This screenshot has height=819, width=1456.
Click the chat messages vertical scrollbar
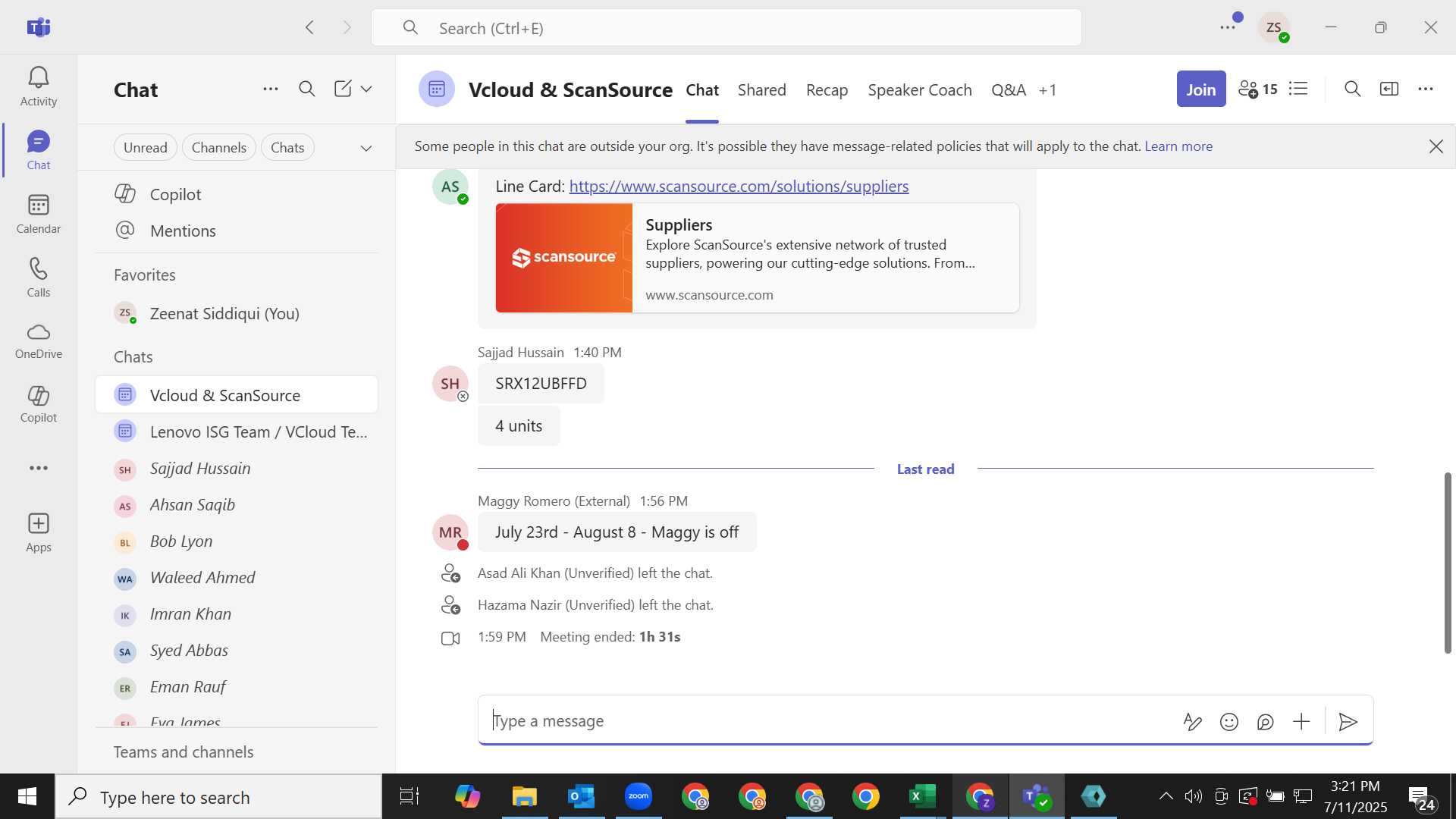click(1448, 563)
